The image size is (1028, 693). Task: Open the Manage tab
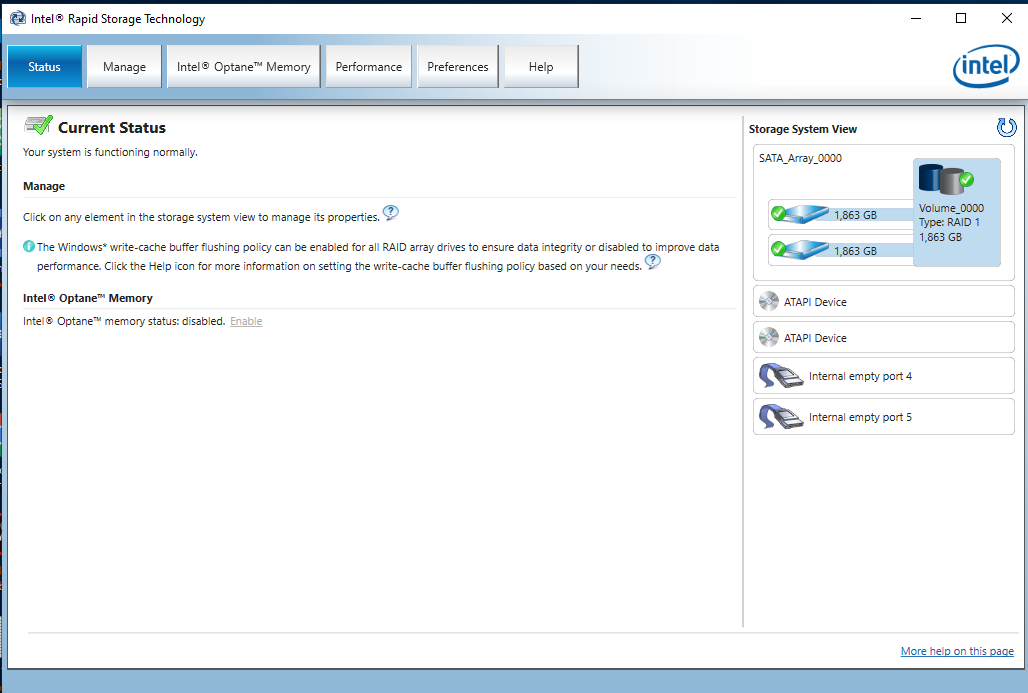click(124, 66)
